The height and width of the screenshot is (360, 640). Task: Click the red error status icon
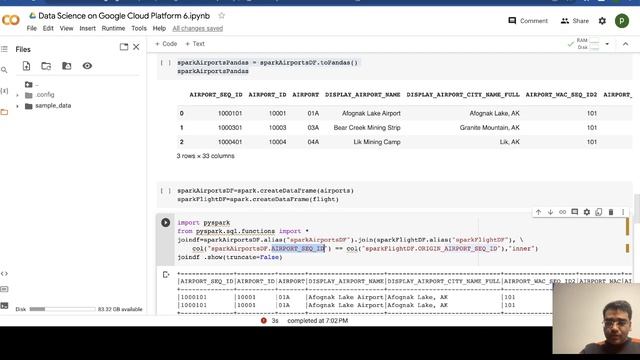click(x=264, y=321)
